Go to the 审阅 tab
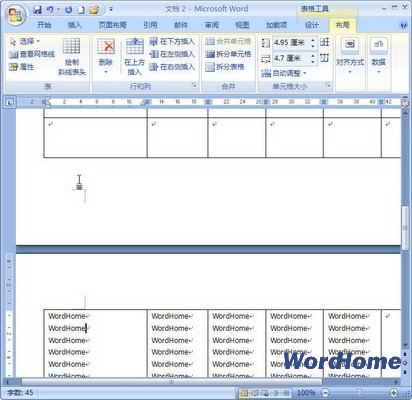Image resolution: width=412 pixels, height=400 pixels. 212,25
